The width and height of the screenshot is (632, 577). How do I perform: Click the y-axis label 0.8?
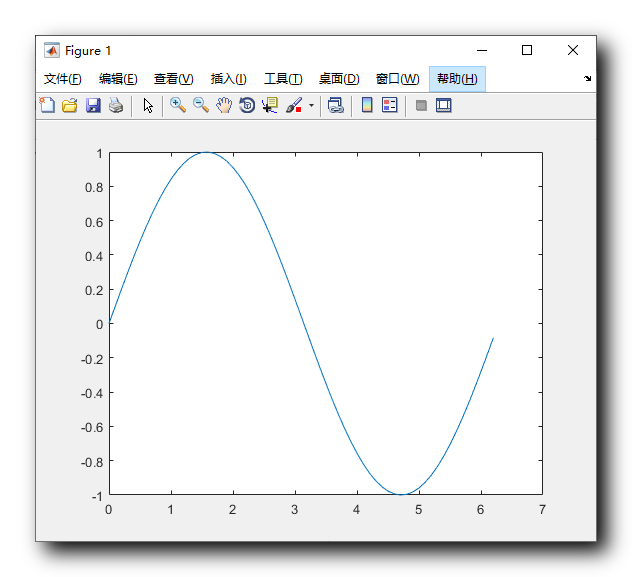tap(94, 188)
